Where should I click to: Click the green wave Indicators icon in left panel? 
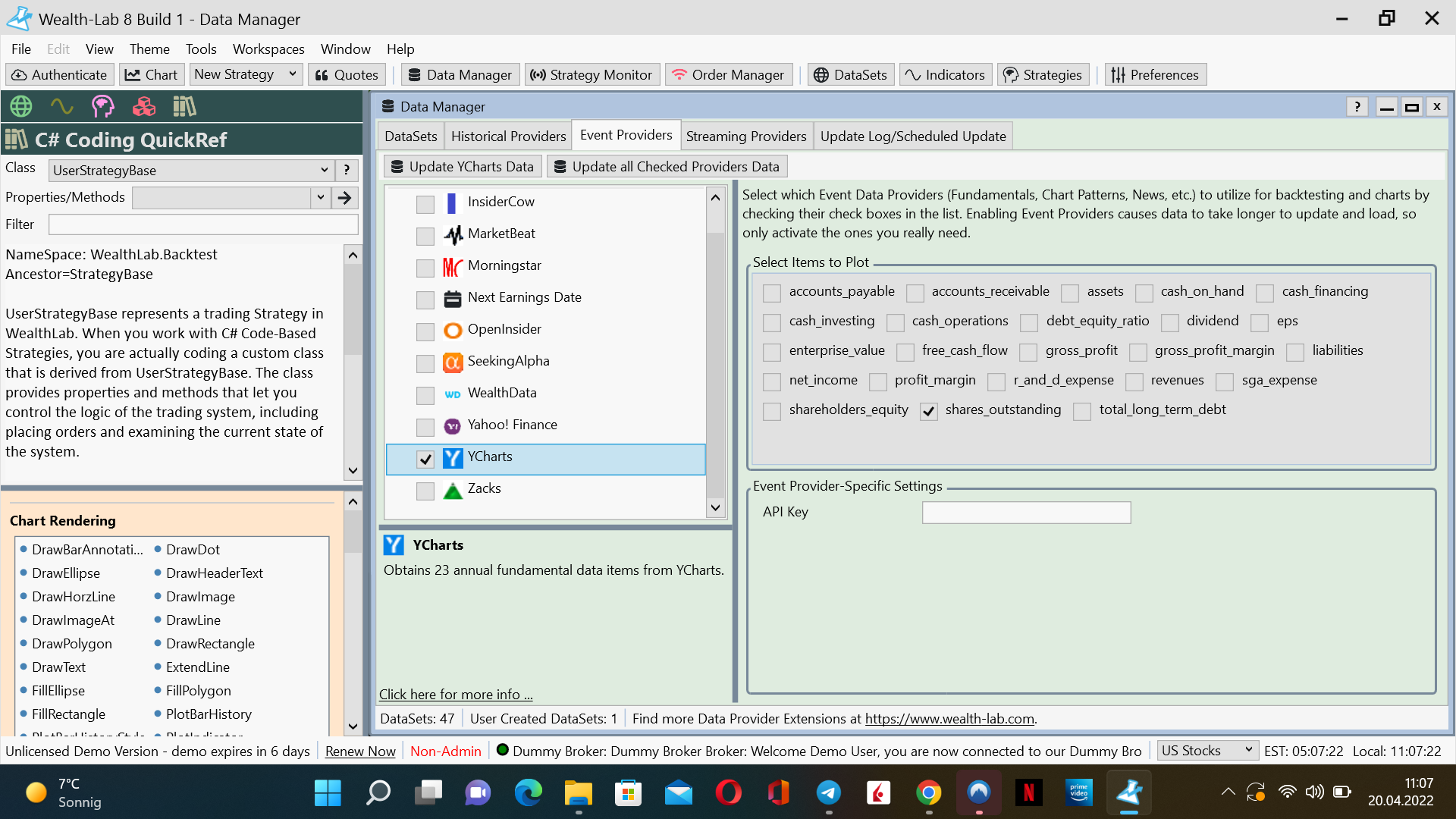(x=62, y=106)
